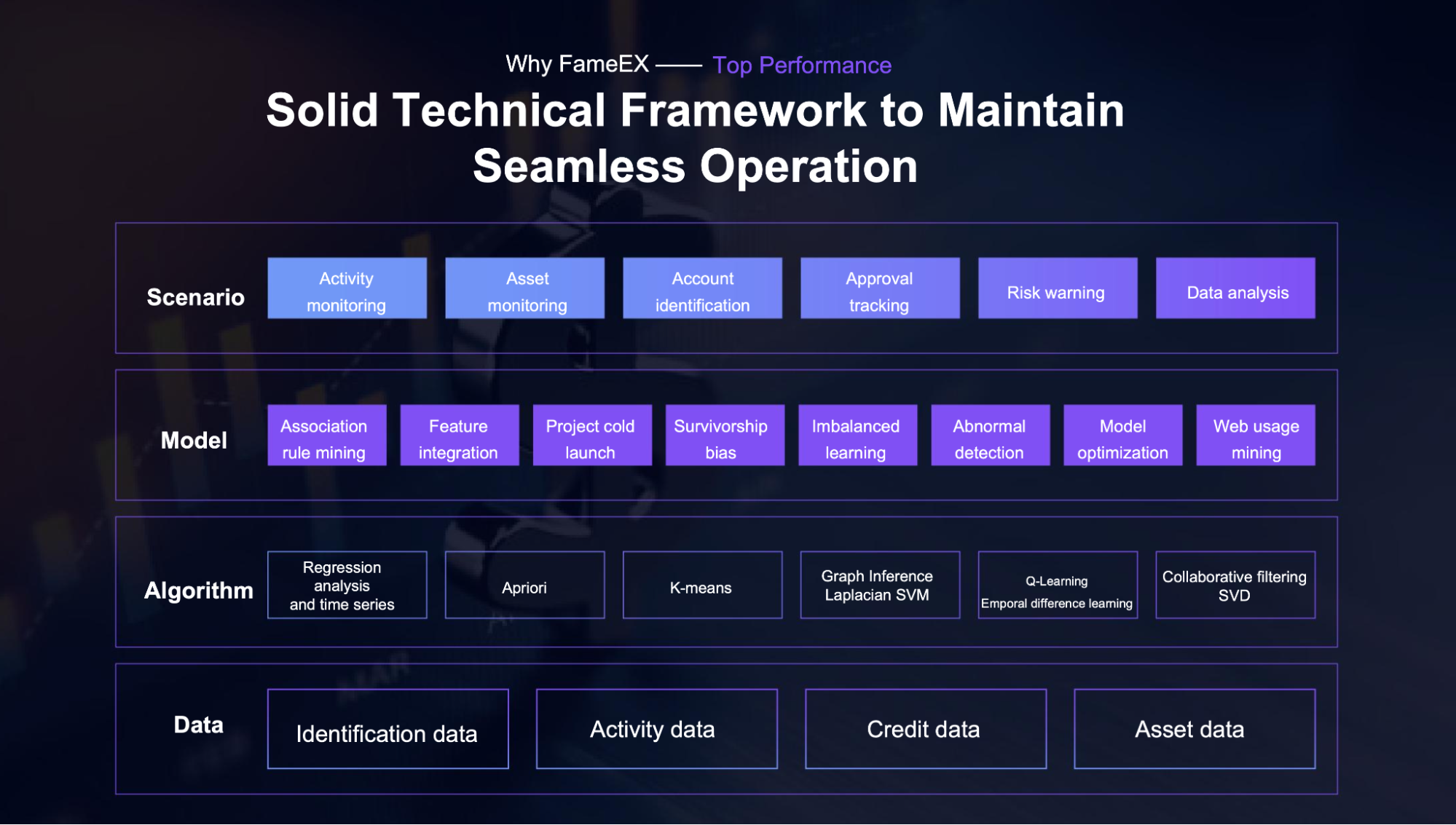
Task: Select the Asset monitoring scenario box
Action: [524, 288]
